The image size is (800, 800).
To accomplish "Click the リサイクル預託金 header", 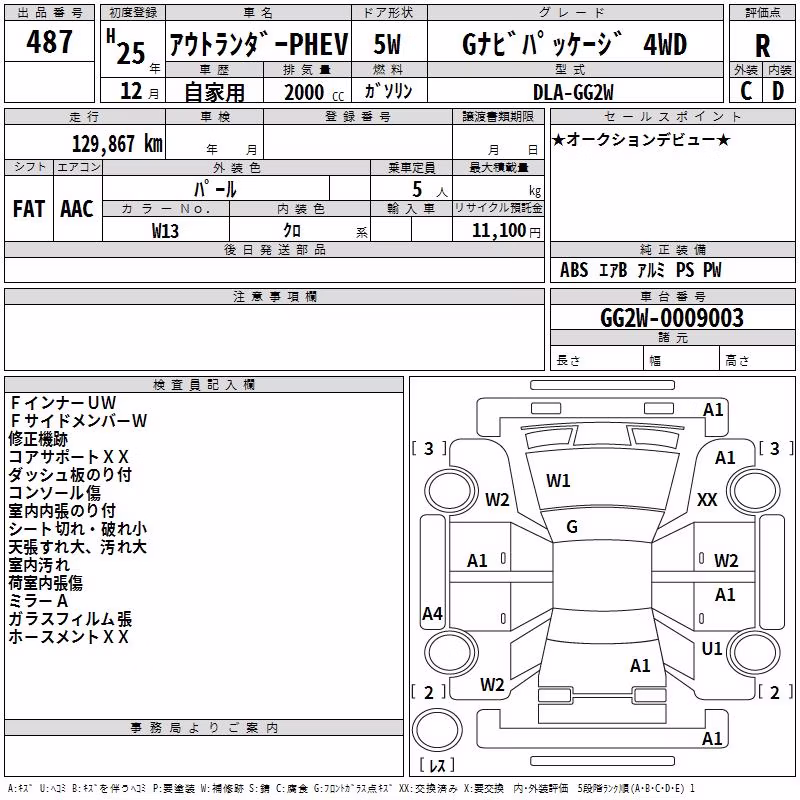I will coord(498,208).
